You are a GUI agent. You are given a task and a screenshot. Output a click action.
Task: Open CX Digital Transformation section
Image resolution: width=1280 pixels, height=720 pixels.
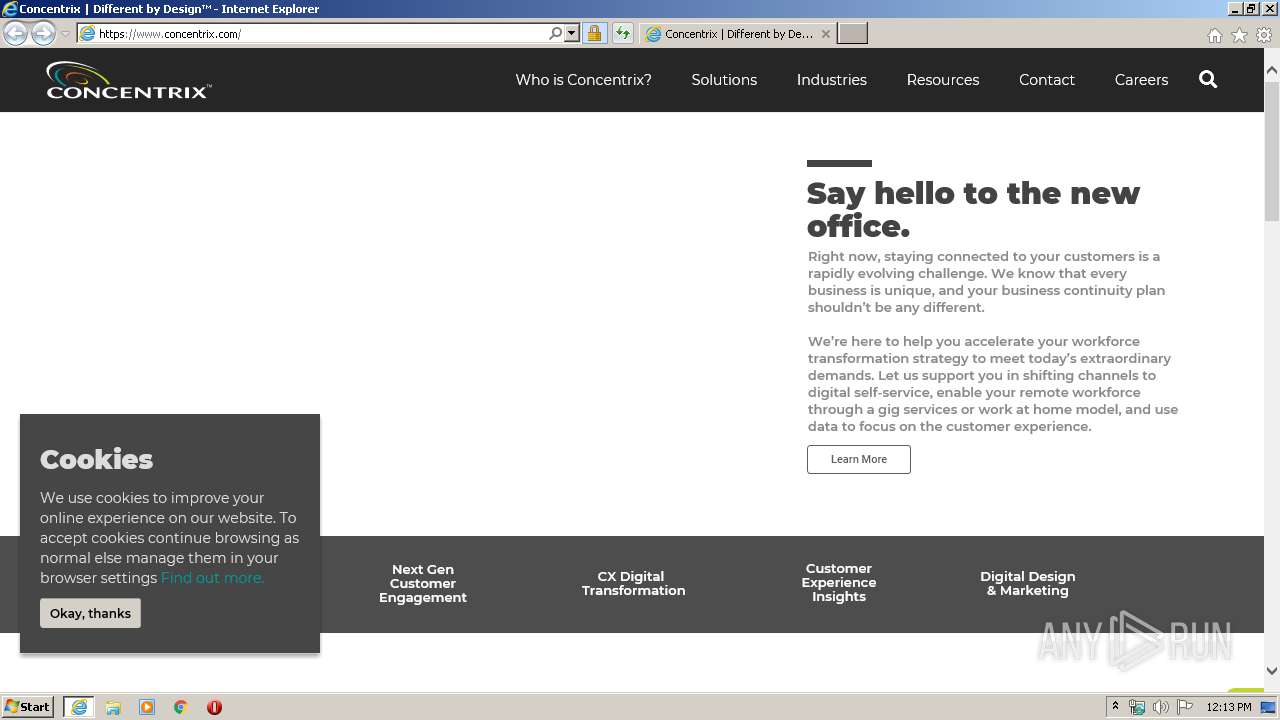633,583
